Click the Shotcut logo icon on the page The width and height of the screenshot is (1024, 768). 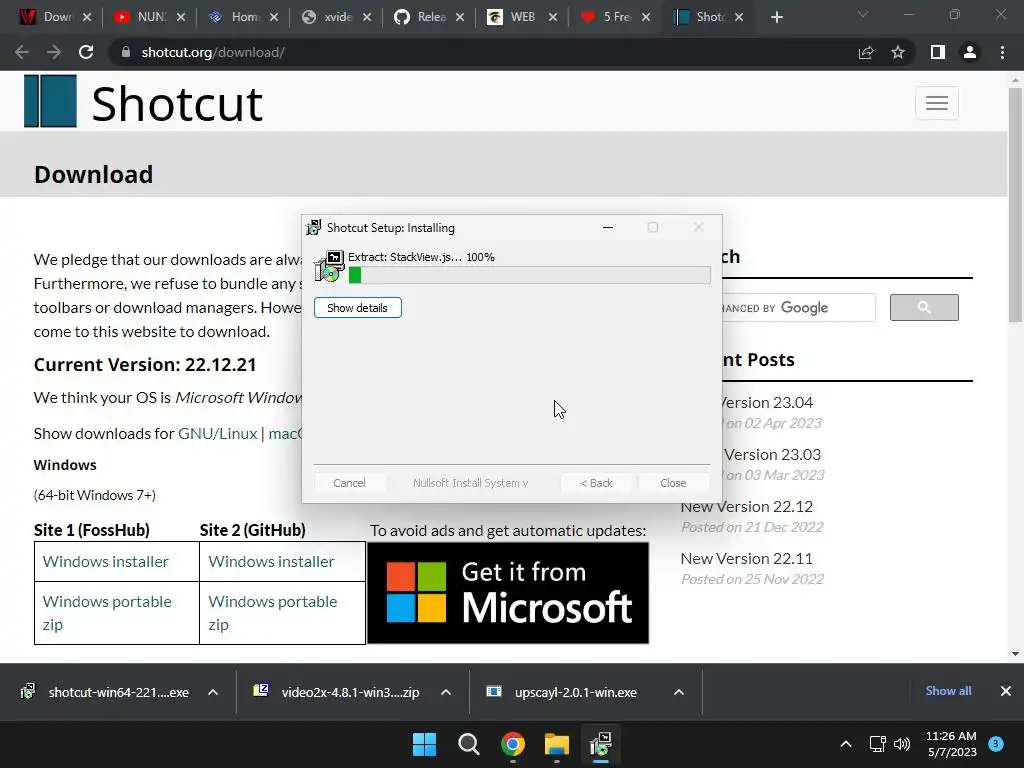click(50, 101)
